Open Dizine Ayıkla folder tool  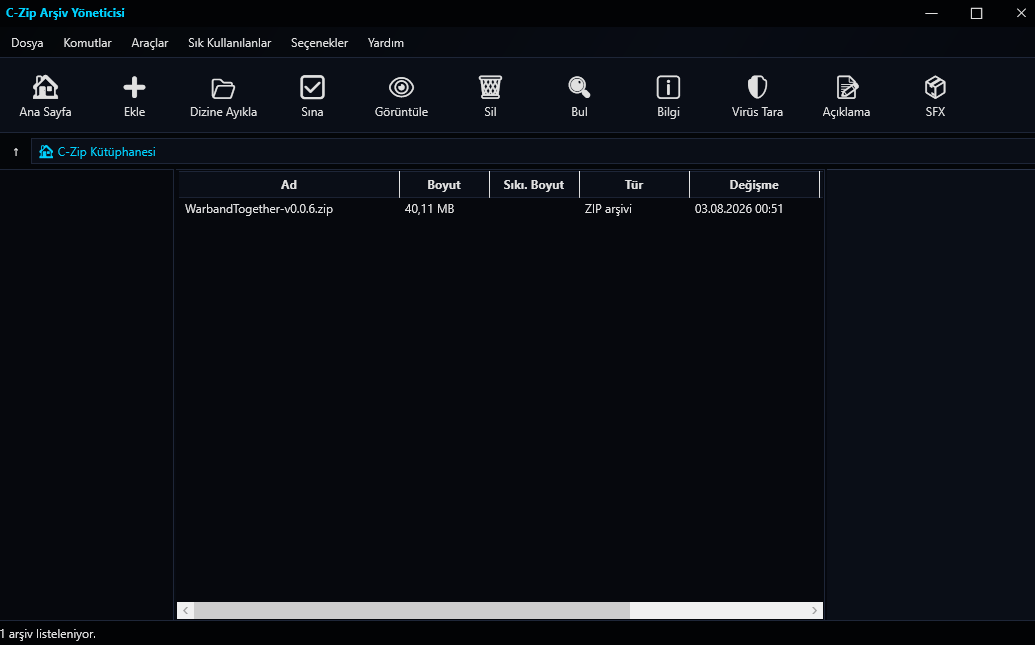click(x=223, y=87)
